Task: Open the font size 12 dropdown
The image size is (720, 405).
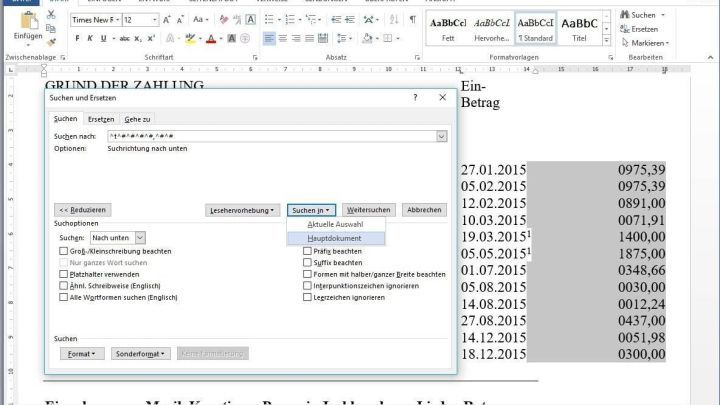Action: click(x=154, y=20)
